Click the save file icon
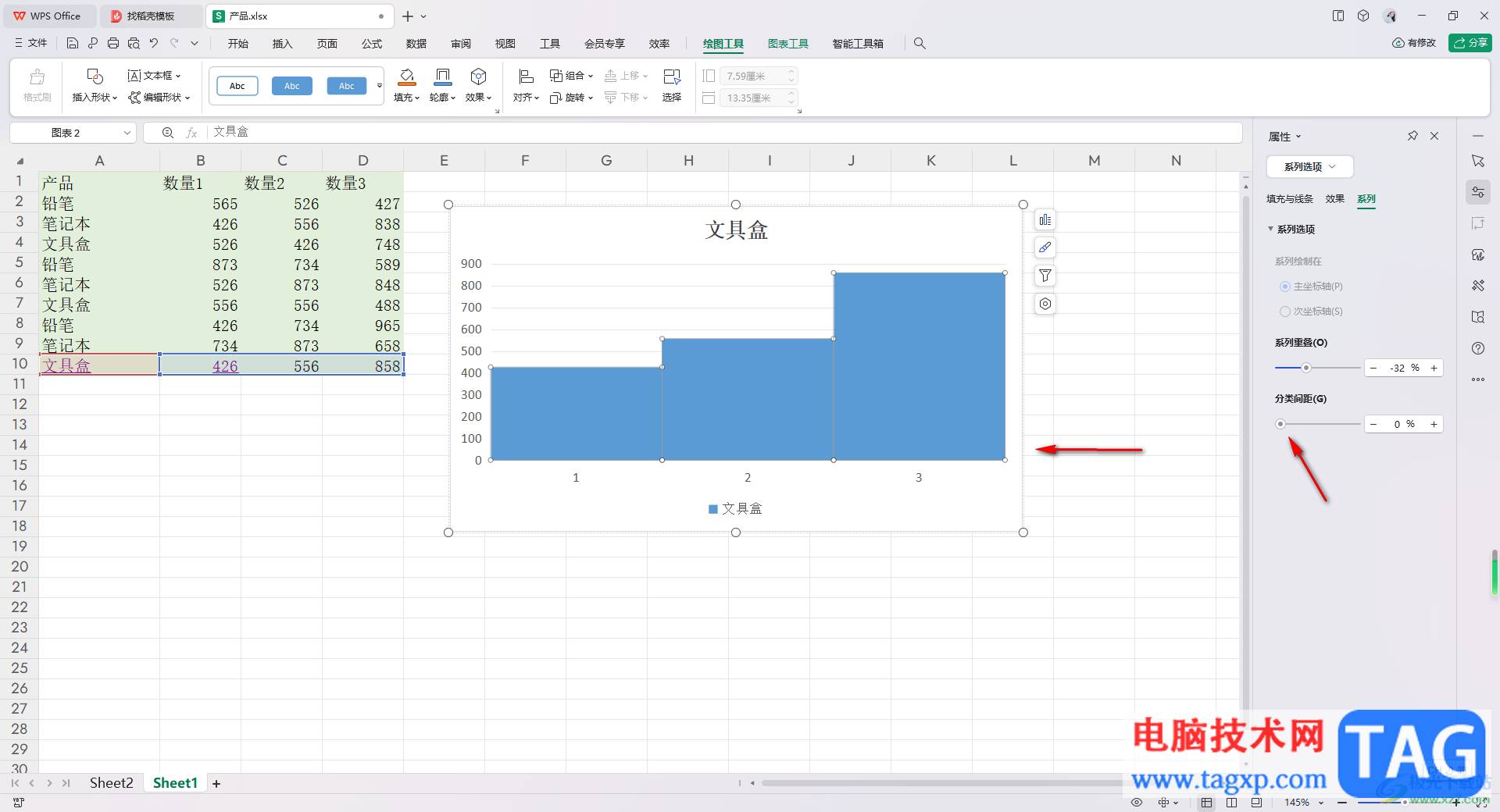1500x812 pixels. [72, 44]
